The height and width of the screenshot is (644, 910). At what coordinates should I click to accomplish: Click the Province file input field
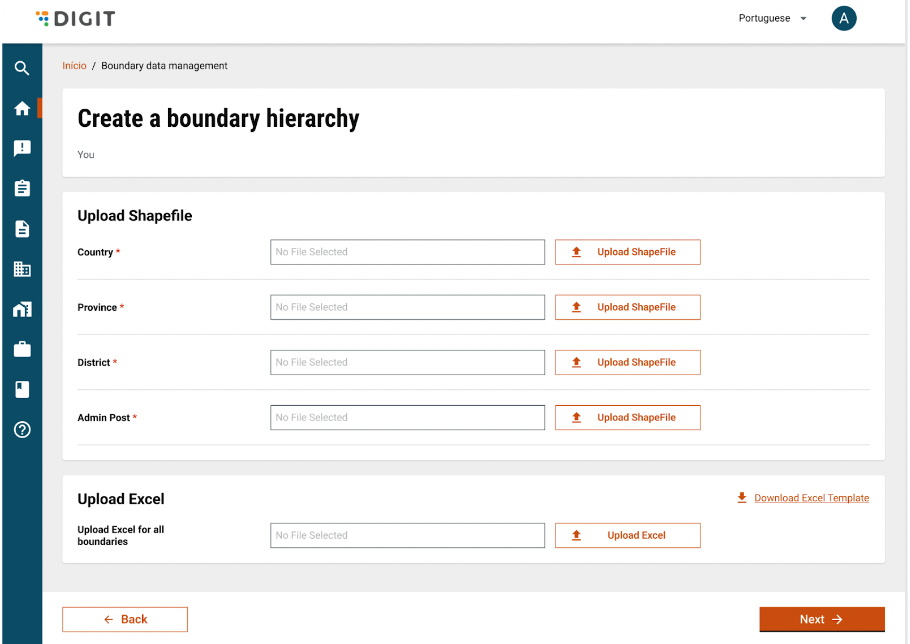(x=407, y=307)
